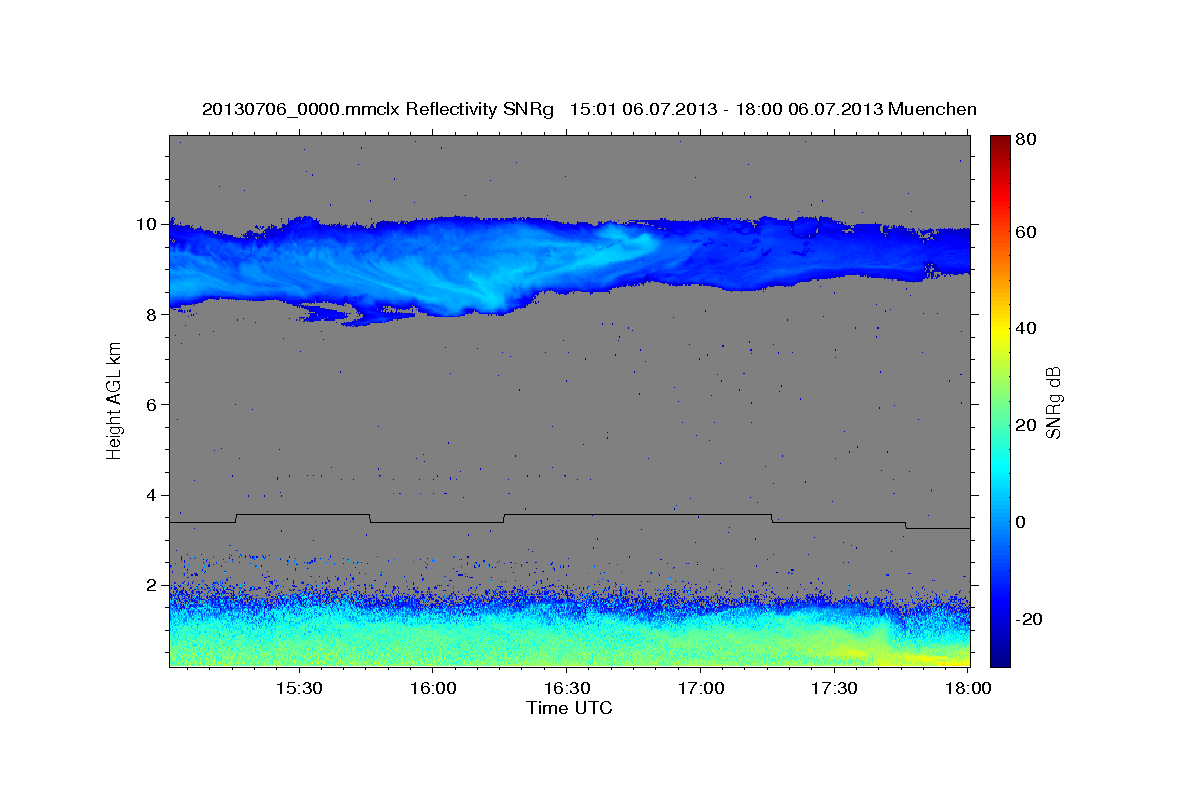Click the 18:00 time tick label
Viewport: 1200px width, 800px height.
967,689
